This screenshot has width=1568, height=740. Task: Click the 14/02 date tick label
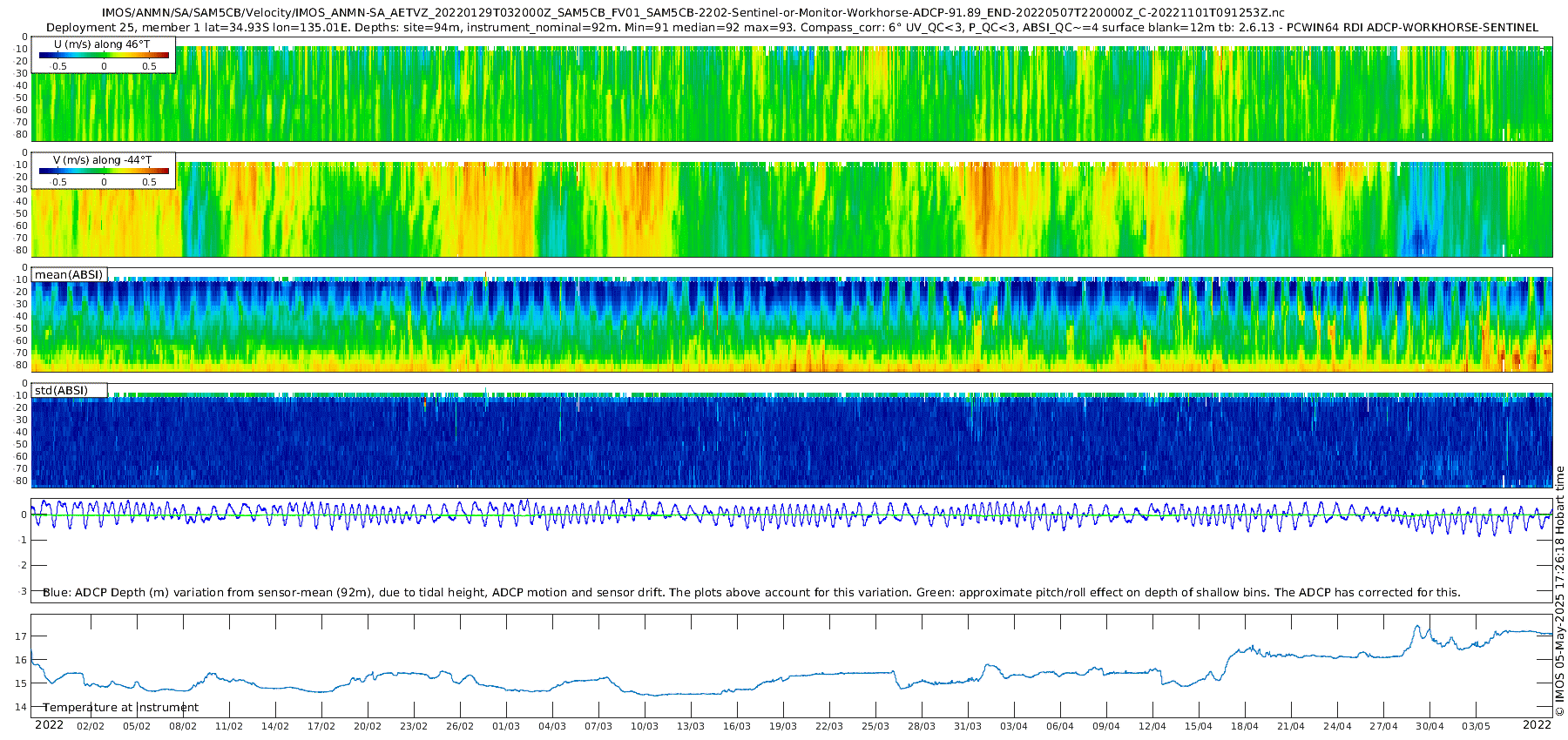[275, 726]
